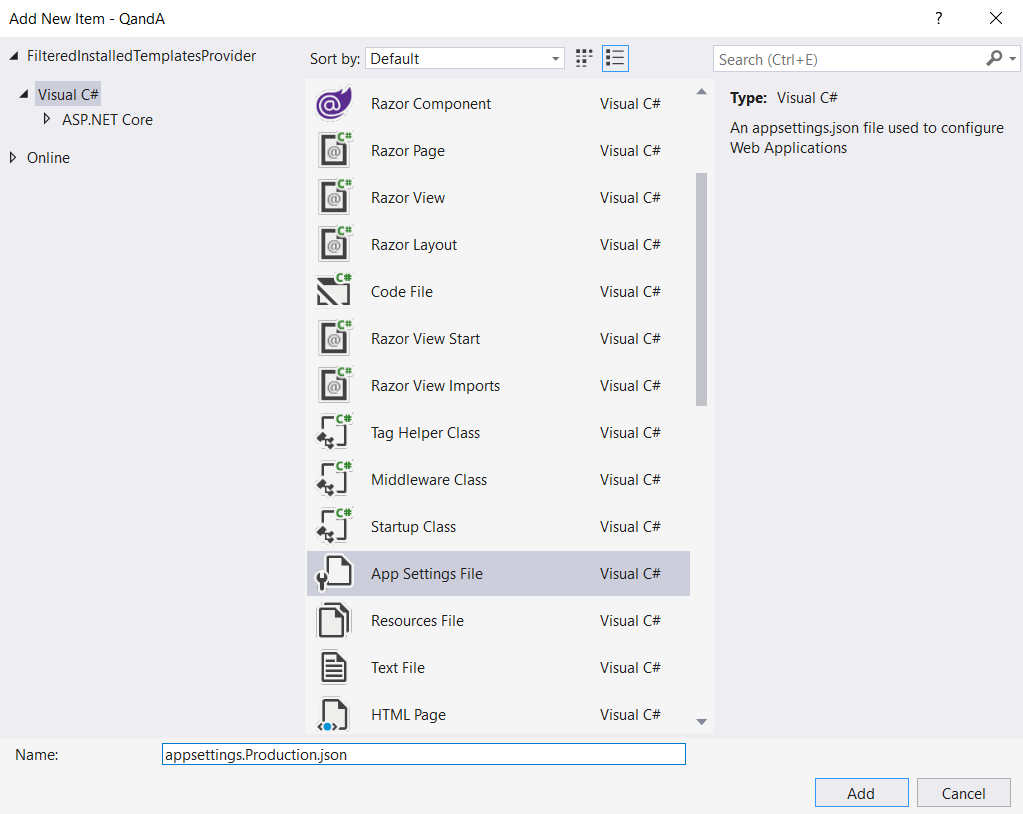Viewport: 1023px width, 814px height.
Task: Click the template list vertical scrollbar
Action: (x=701, y=290)
